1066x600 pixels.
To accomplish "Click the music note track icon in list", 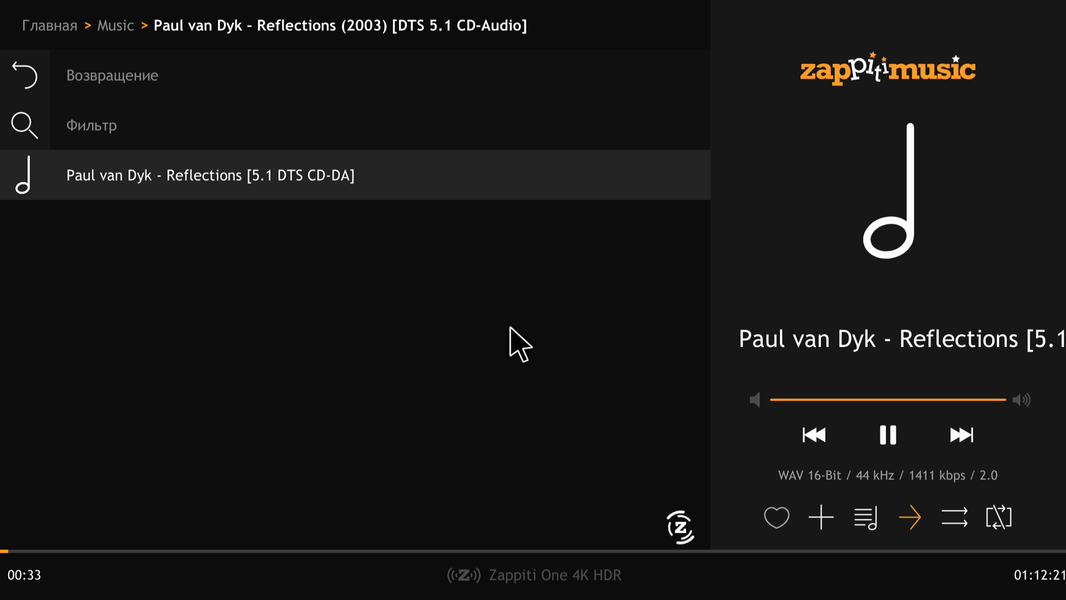I will 24,175.
